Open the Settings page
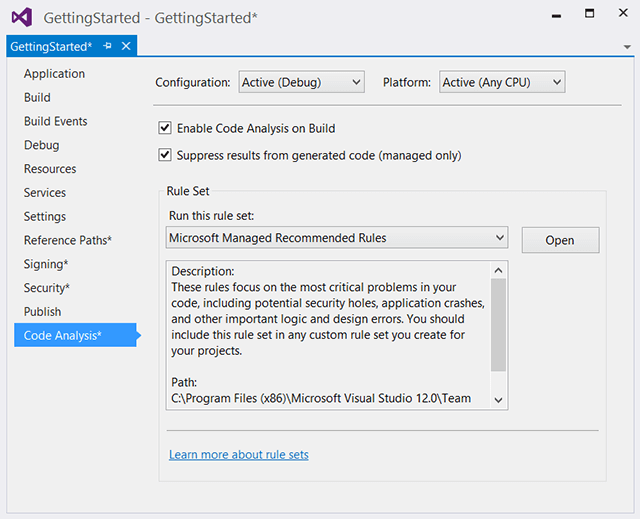The image size is (640, 519). point(44,216)
